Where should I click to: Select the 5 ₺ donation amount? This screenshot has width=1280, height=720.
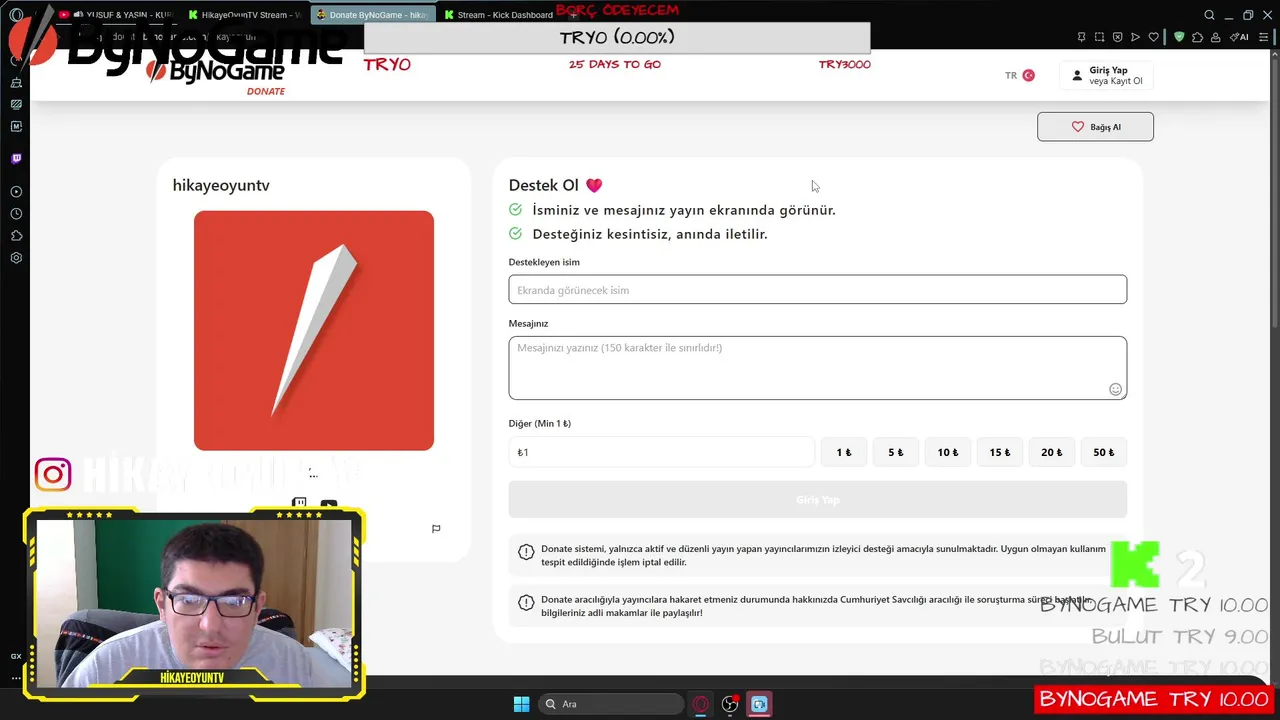pos(895,452)
